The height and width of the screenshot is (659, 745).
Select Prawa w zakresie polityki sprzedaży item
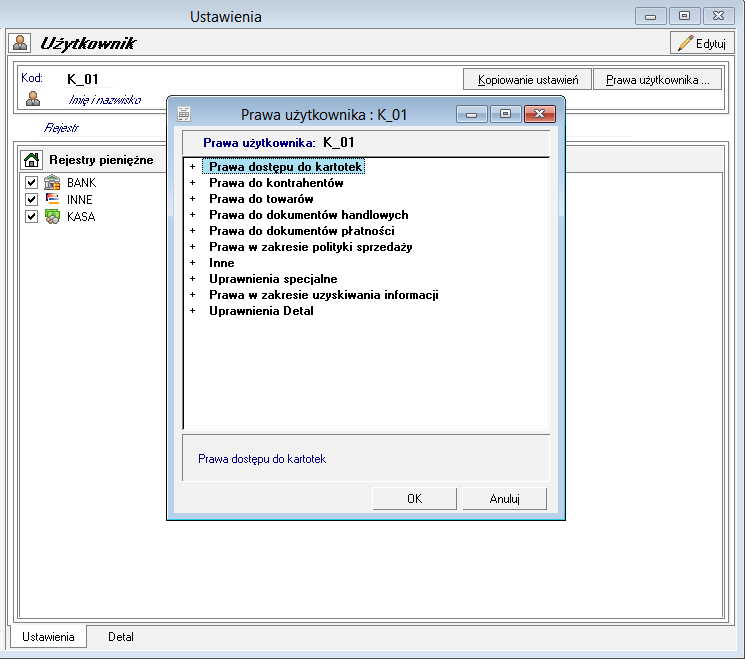click(310, 247)
